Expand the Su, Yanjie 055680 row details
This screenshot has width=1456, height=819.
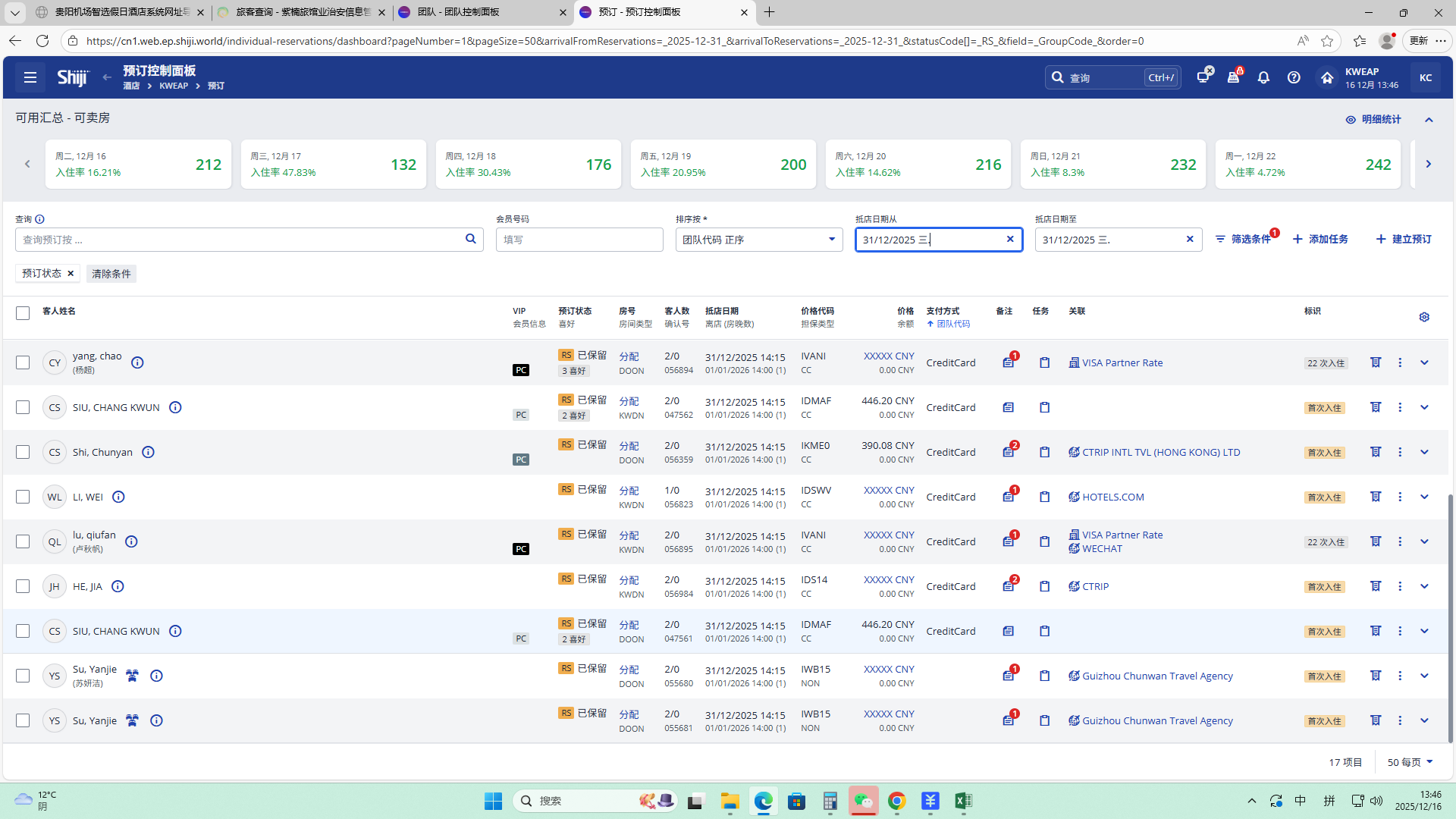pos(1424,676)
